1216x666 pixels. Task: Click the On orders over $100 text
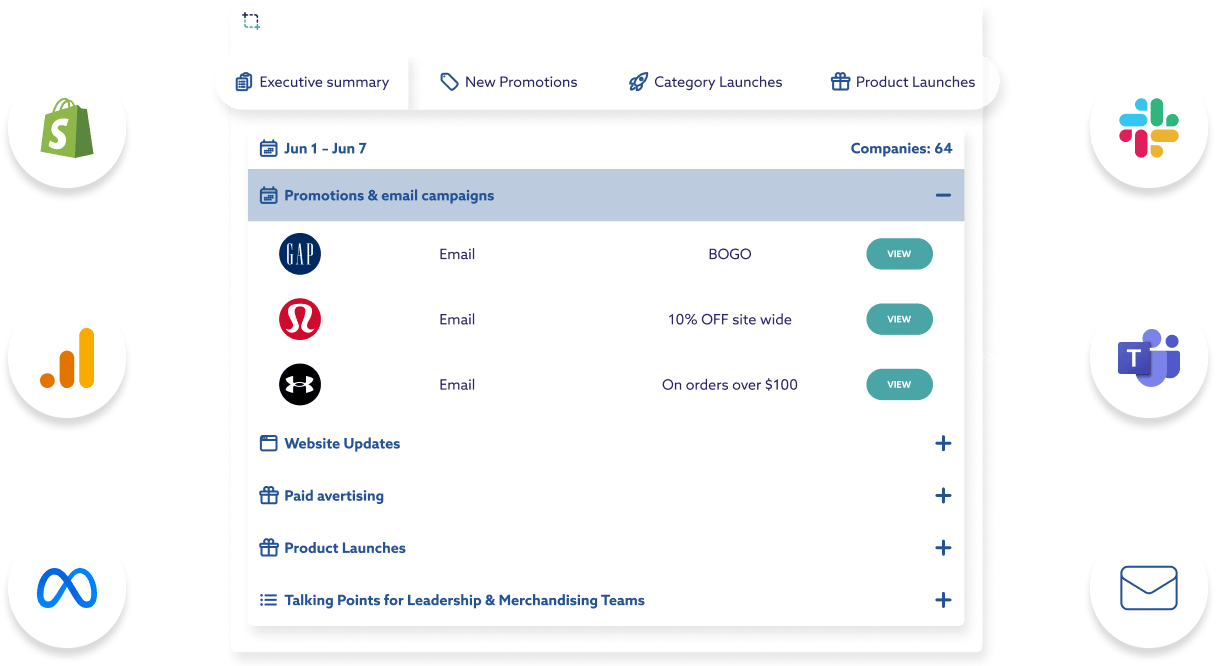coord(730,384)
